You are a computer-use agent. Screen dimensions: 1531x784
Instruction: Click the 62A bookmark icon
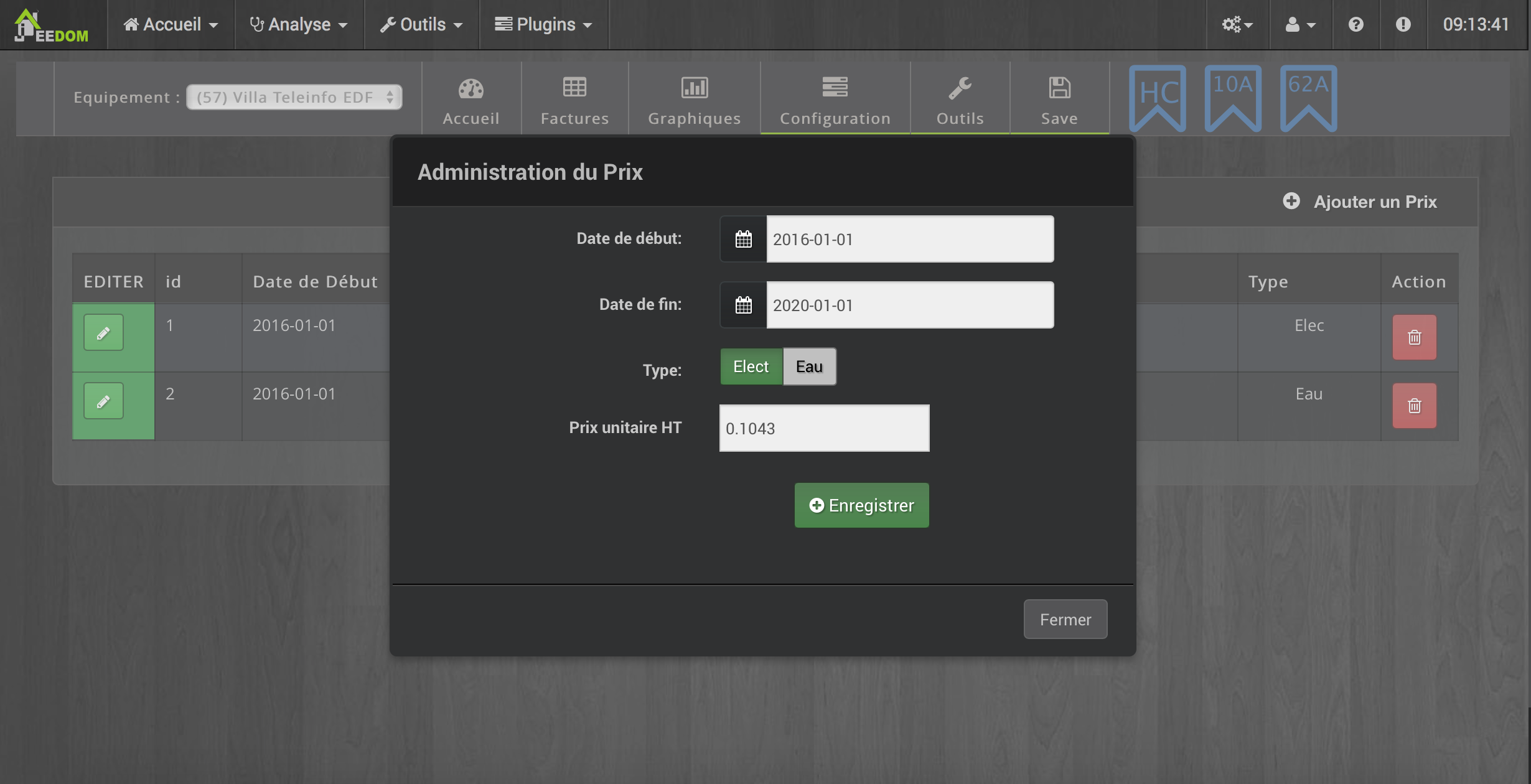[1308, 98]
